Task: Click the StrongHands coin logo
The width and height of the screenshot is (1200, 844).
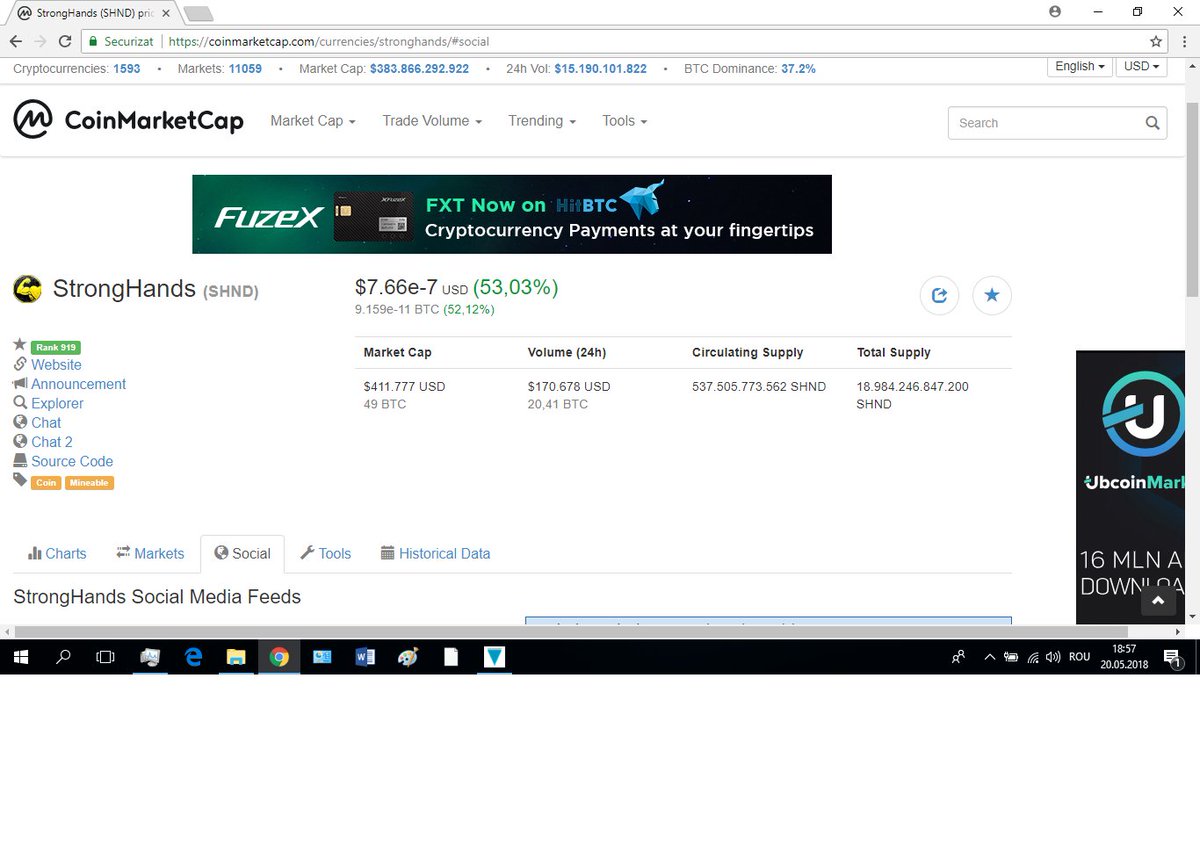Action: [27, 290]
